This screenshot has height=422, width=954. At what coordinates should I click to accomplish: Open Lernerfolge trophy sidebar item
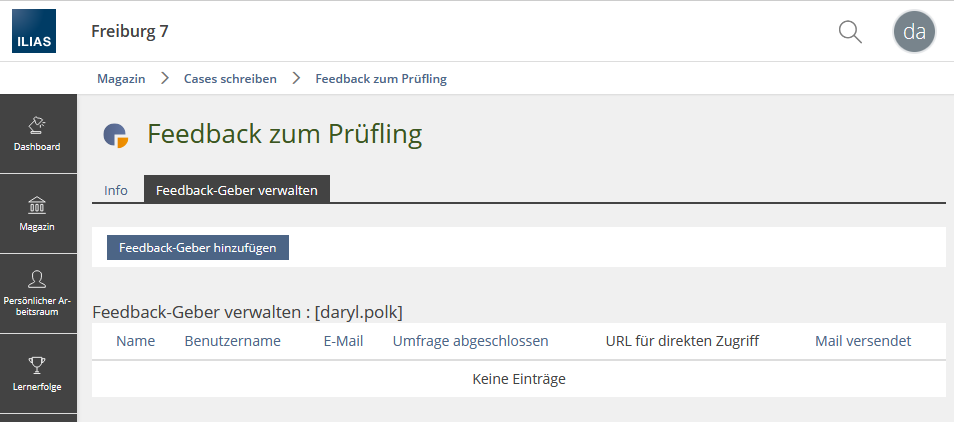tap(37, 372)
